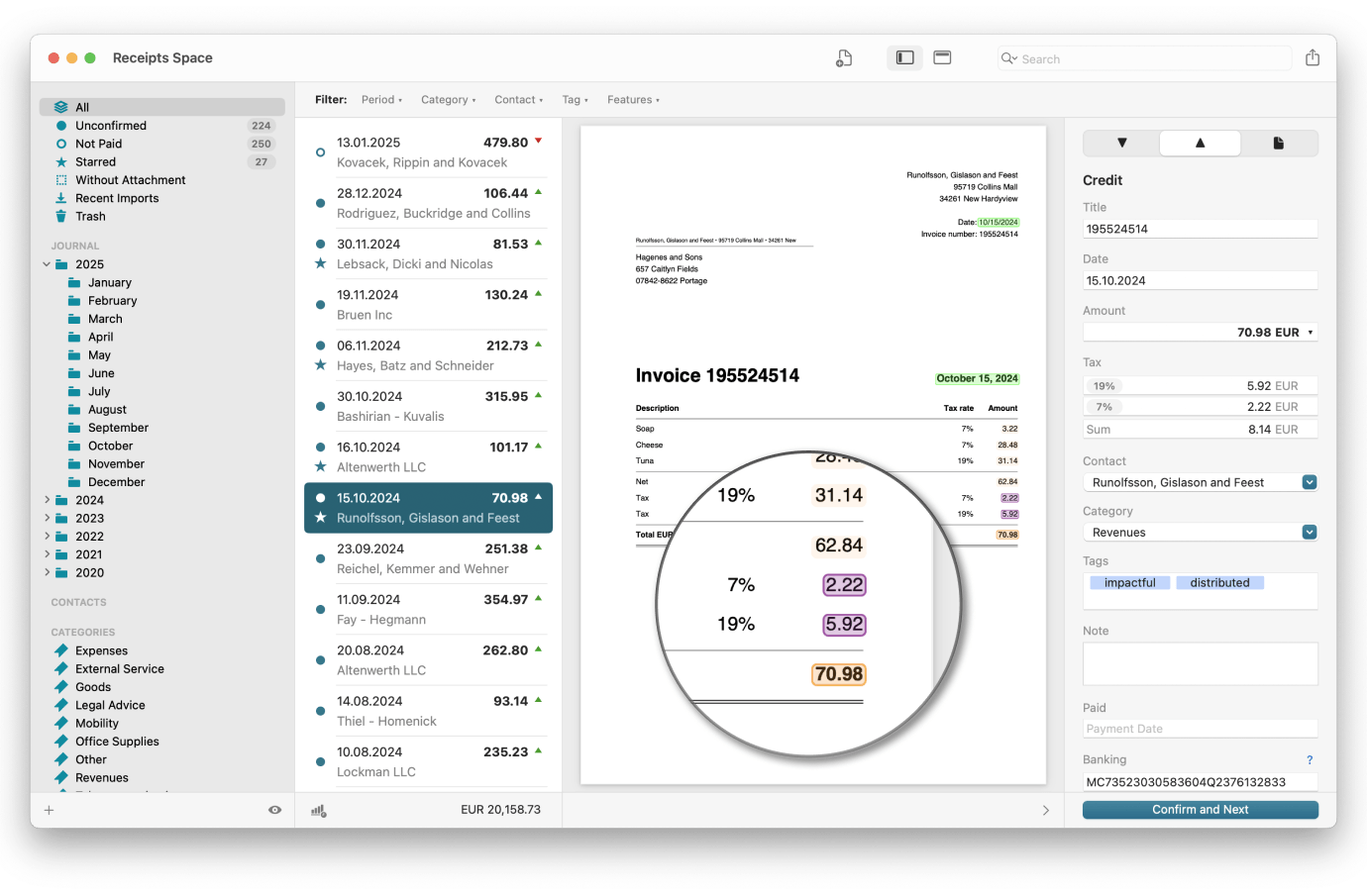The image size is (1367, 896).
Task: Click the Confirm and Next button
Action: (x=1200, y=810)
